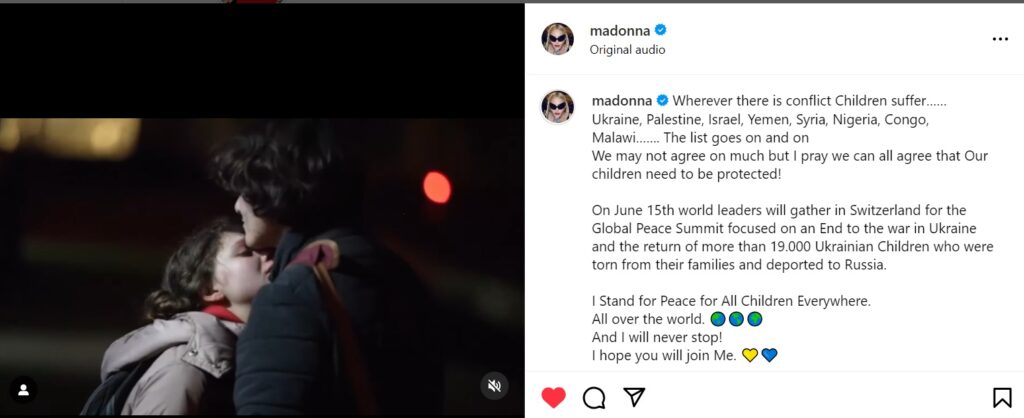The image size is (1024, 418).
Task: Click the video of two people hugging
Action: coord(262,268)
